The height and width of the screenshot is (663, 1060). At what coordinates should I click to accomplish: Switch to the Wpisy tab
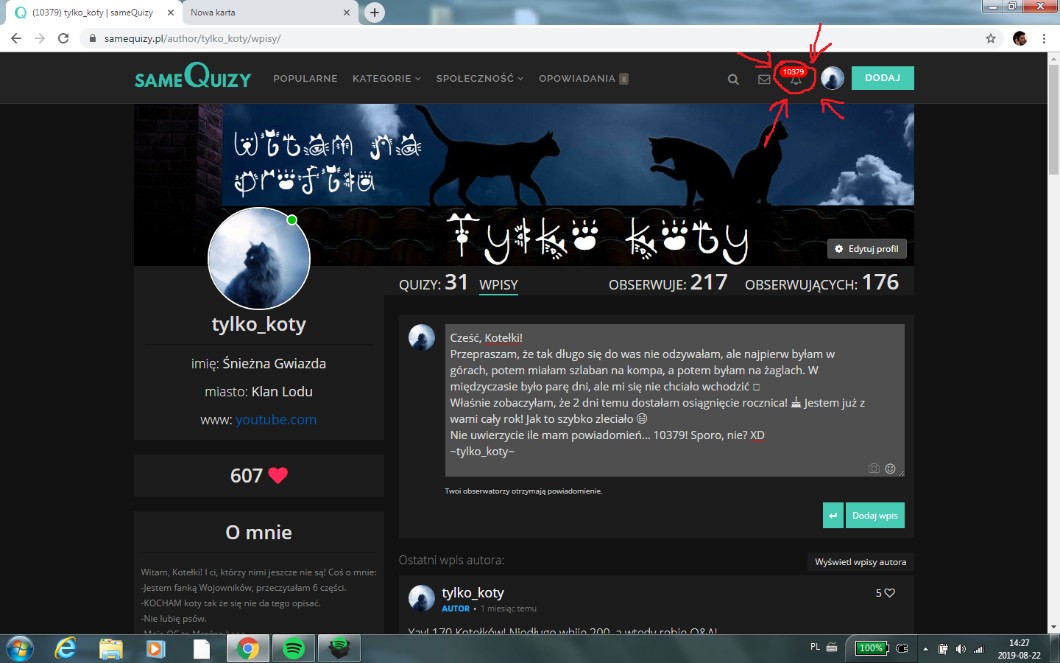[x=498, y=285]
